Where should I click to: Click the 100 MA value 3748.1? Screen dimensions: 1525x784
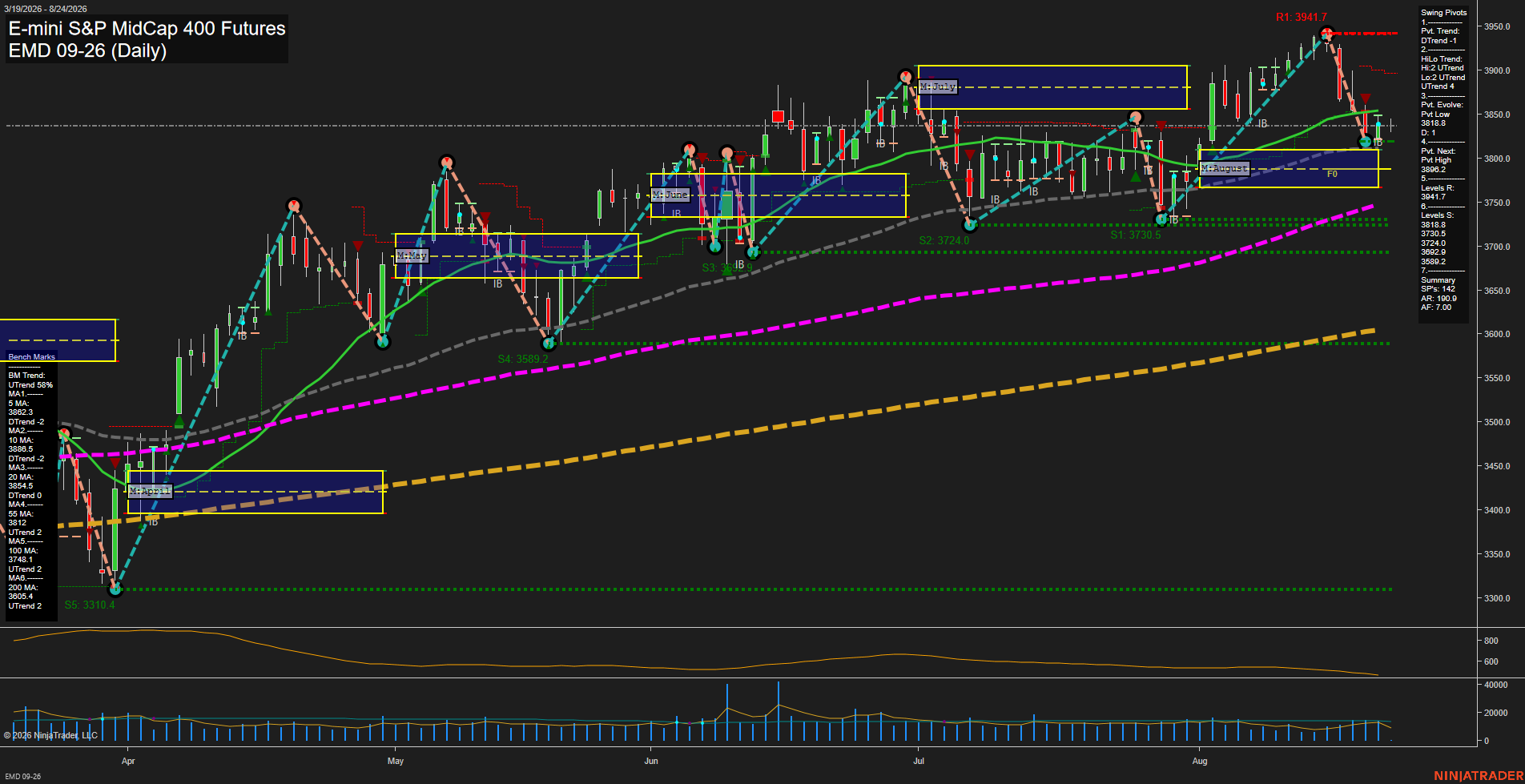point(21,560)
